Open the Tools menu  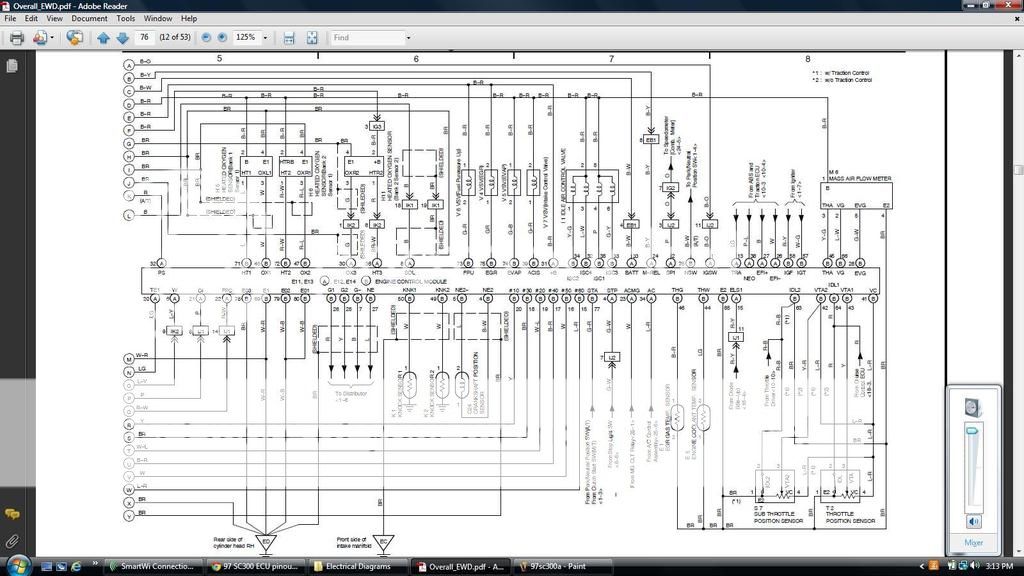[124, 18]
